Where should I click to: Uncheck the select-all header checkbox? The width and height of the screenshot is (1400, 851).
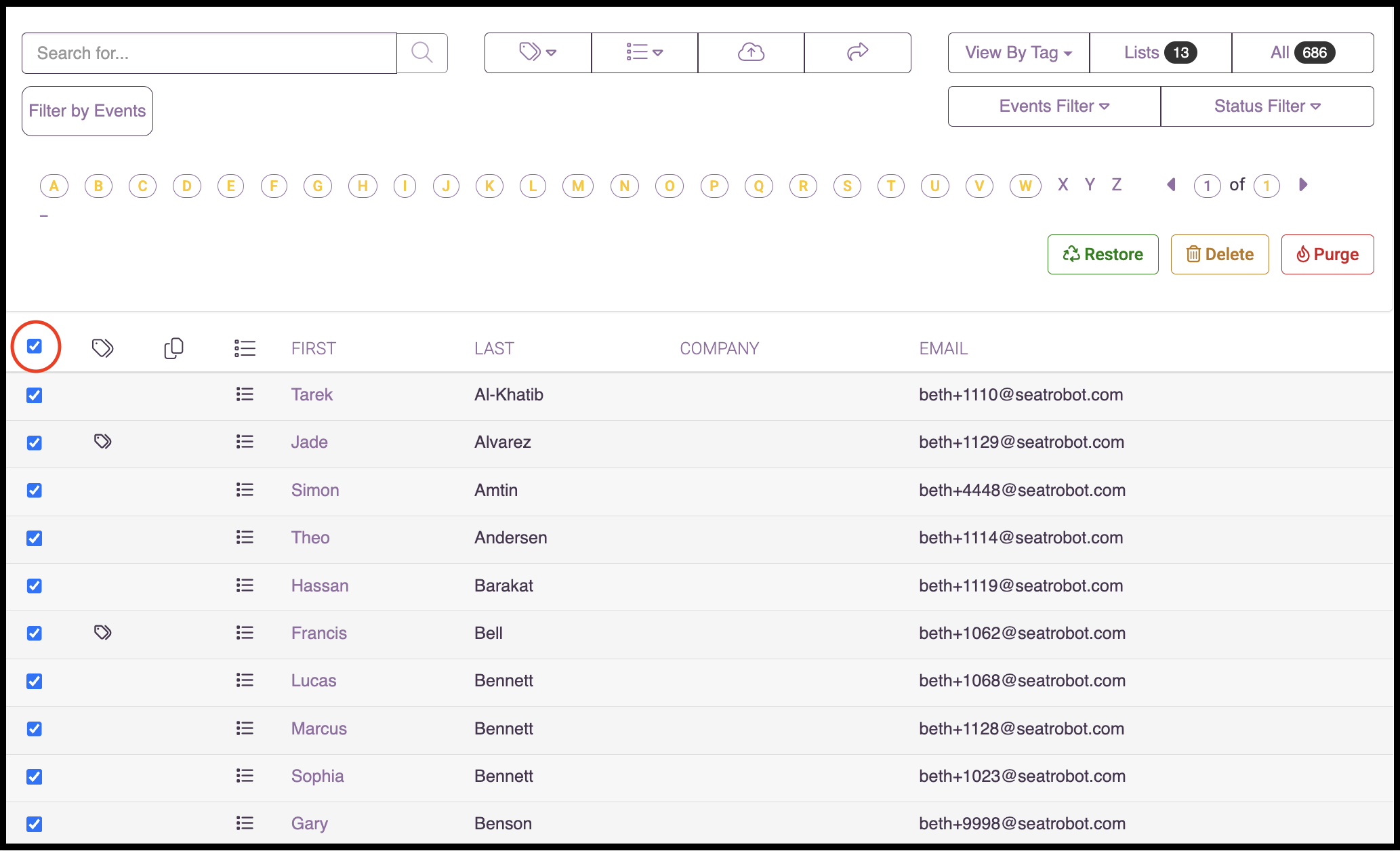(35, 346)
